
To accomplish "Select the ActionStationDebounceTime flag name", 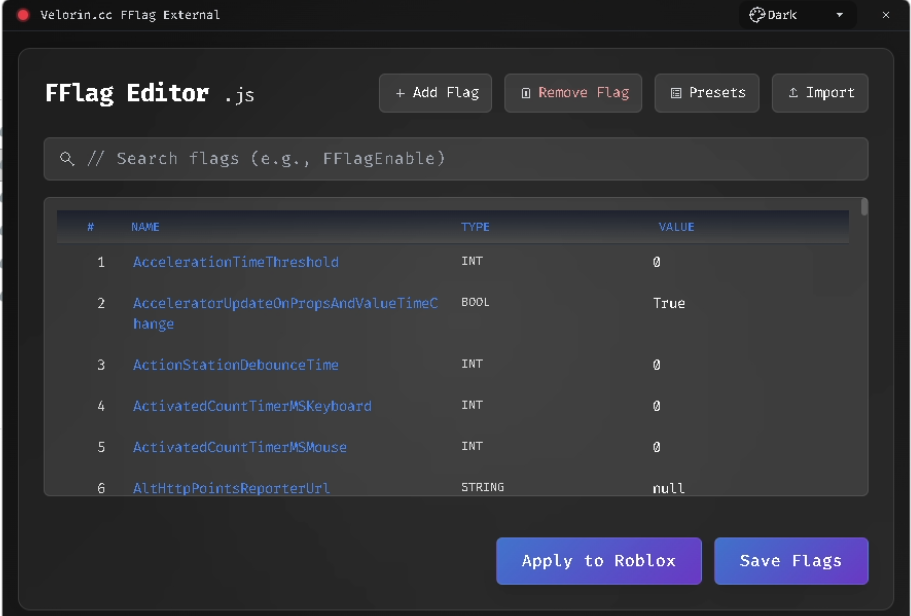I will point(236,365).
